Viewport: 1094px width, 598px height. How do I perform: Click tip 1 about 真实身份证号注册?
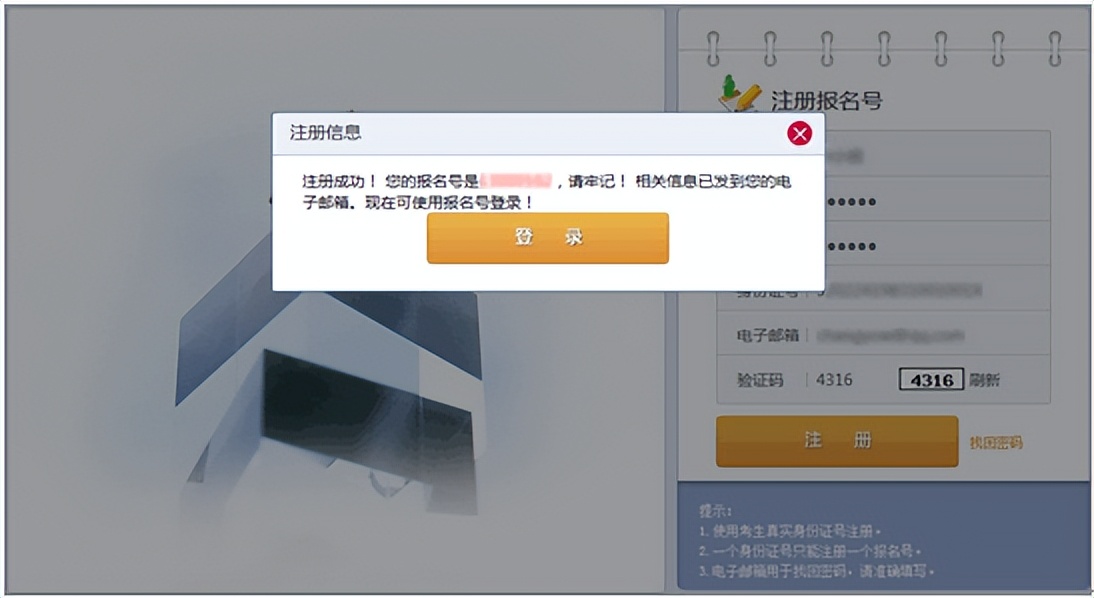[x=790, y=532]
